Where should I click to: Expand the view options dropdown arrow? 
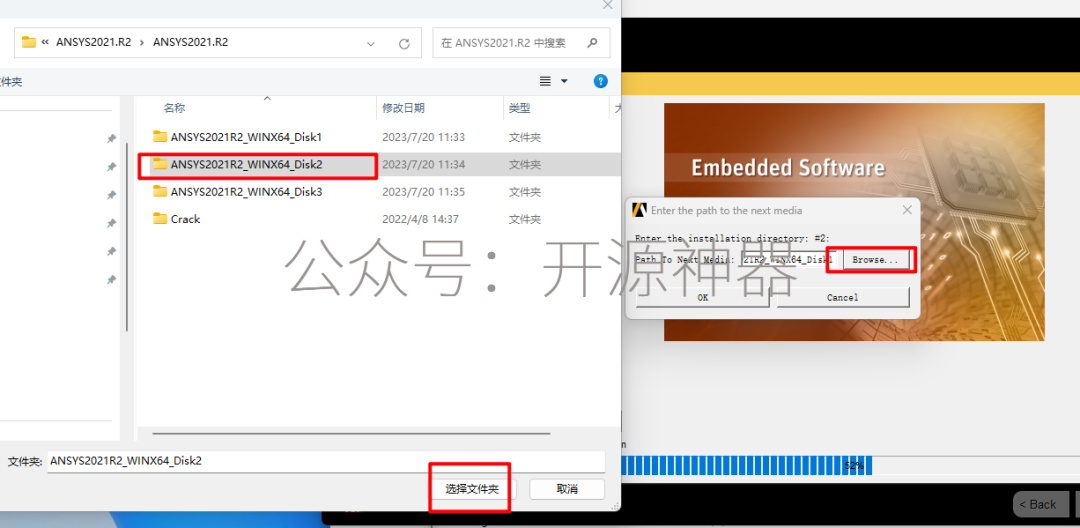(x=565, y=81)
